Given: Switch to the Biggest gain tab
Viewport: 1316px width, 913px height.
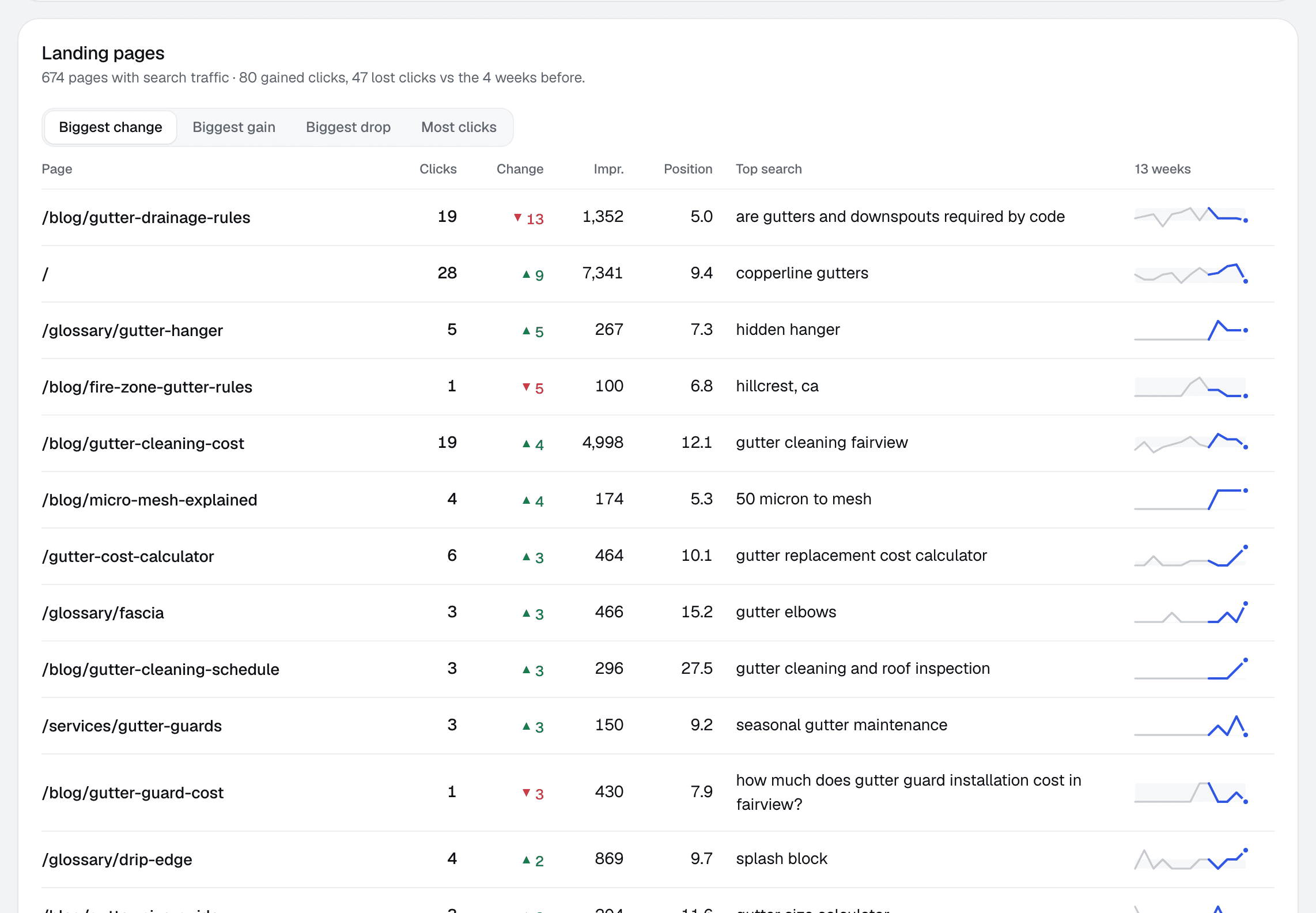Looking at the screenshot, I should pyautogui.click(x=234, y=127).
